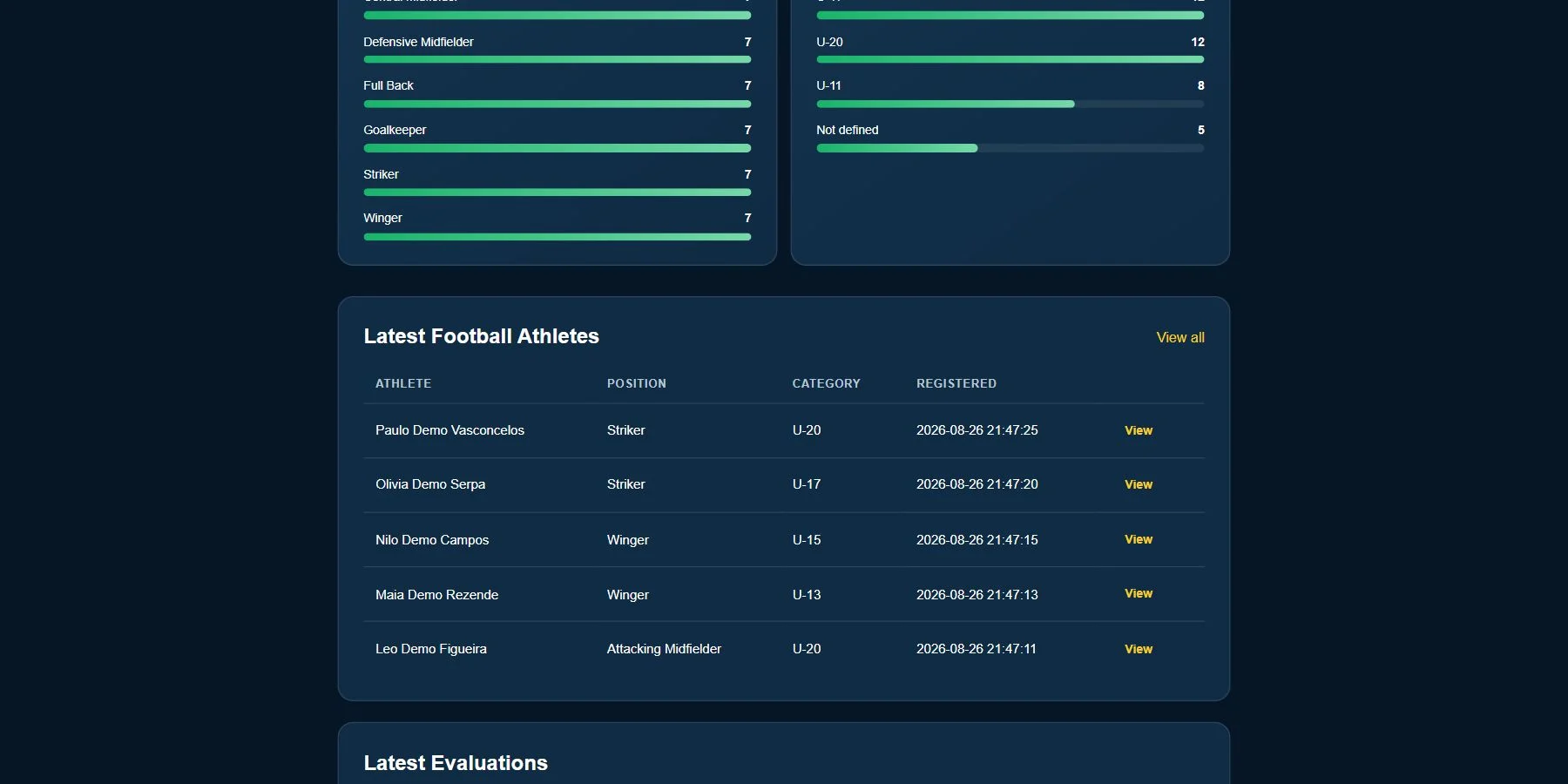Click the Full Back label
The width and height of the screenshot is (1568, 784).
(x=389, y=85)
